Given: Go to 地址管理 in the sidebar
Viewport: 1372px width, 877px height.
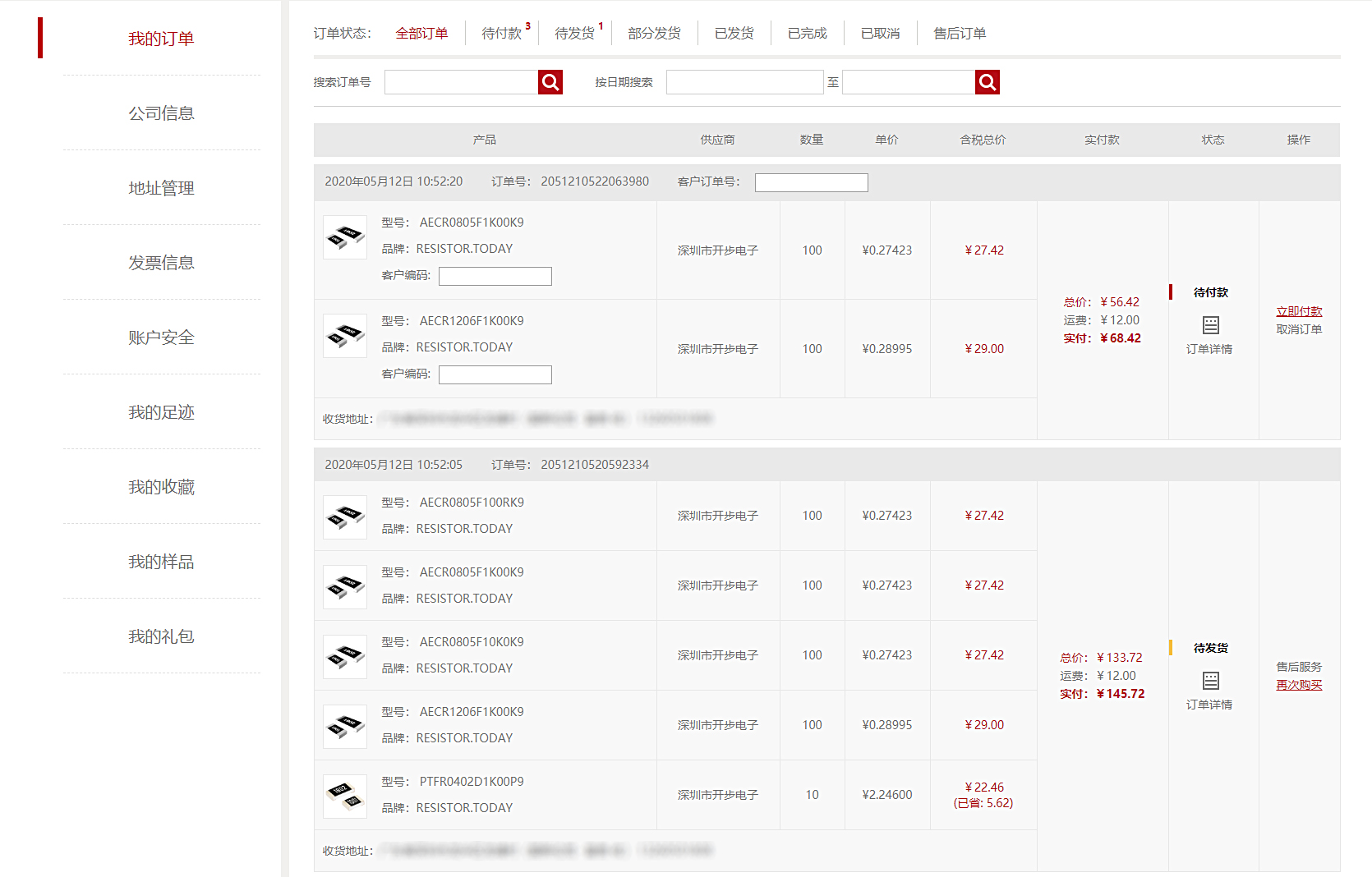Looking at the screenshot, I should [161, 188].
